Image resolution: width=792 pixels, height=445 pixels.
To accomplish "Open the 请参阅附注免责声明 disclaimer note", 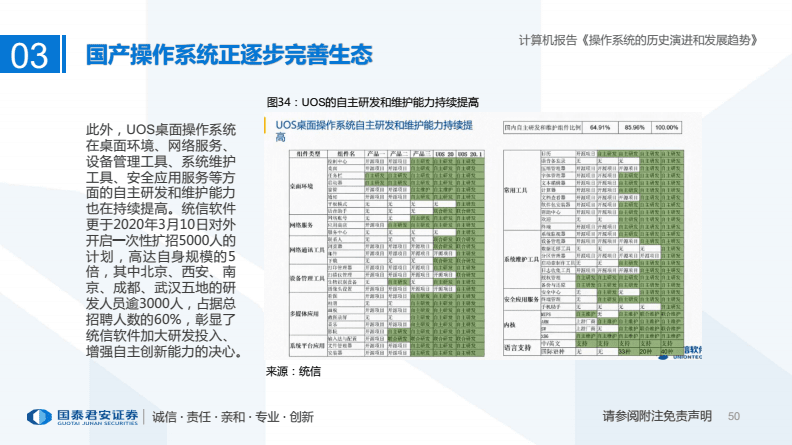I will 657,416.
